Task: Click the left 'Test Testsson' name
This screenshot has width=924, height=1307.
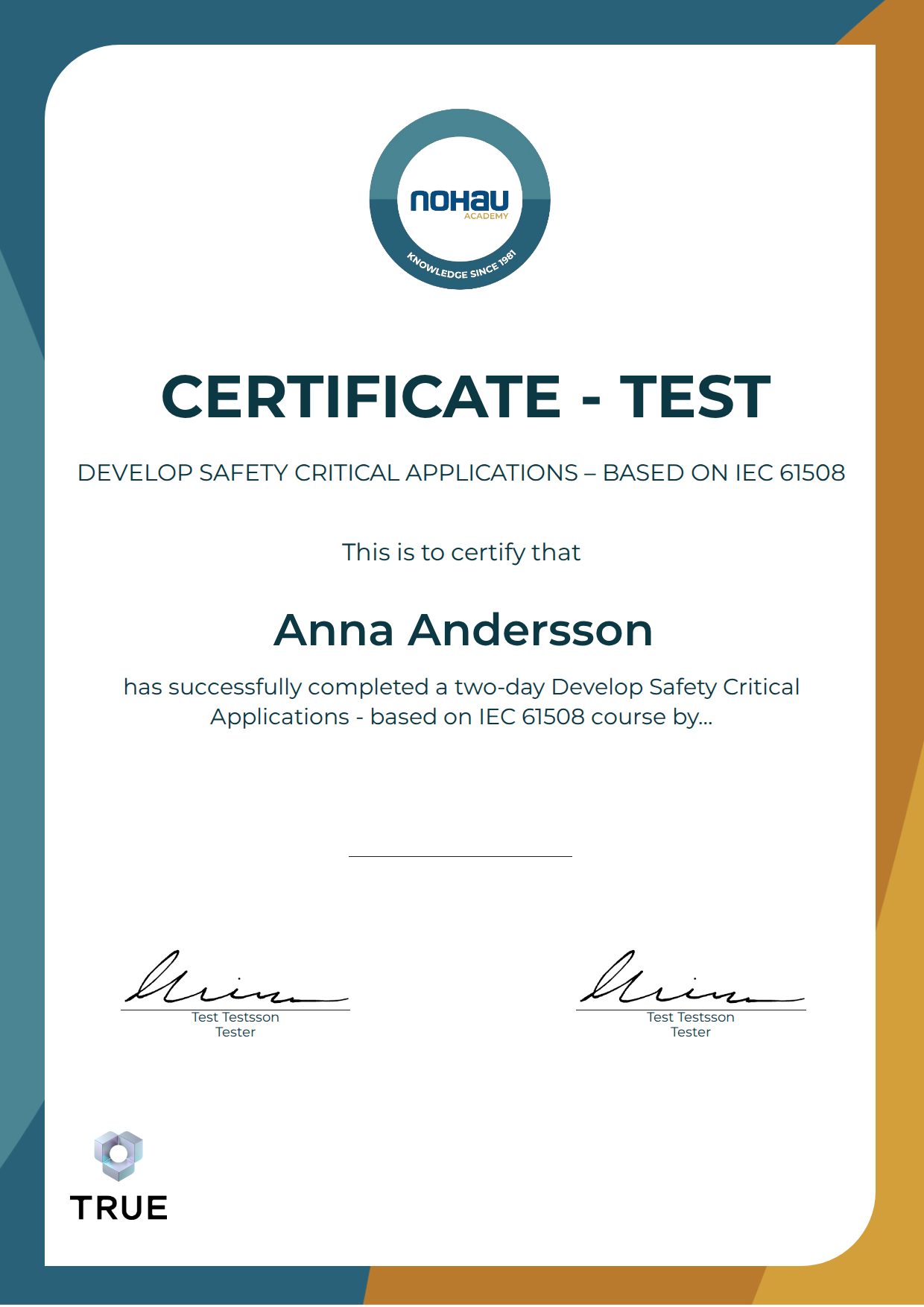Action: point(235,1017)
